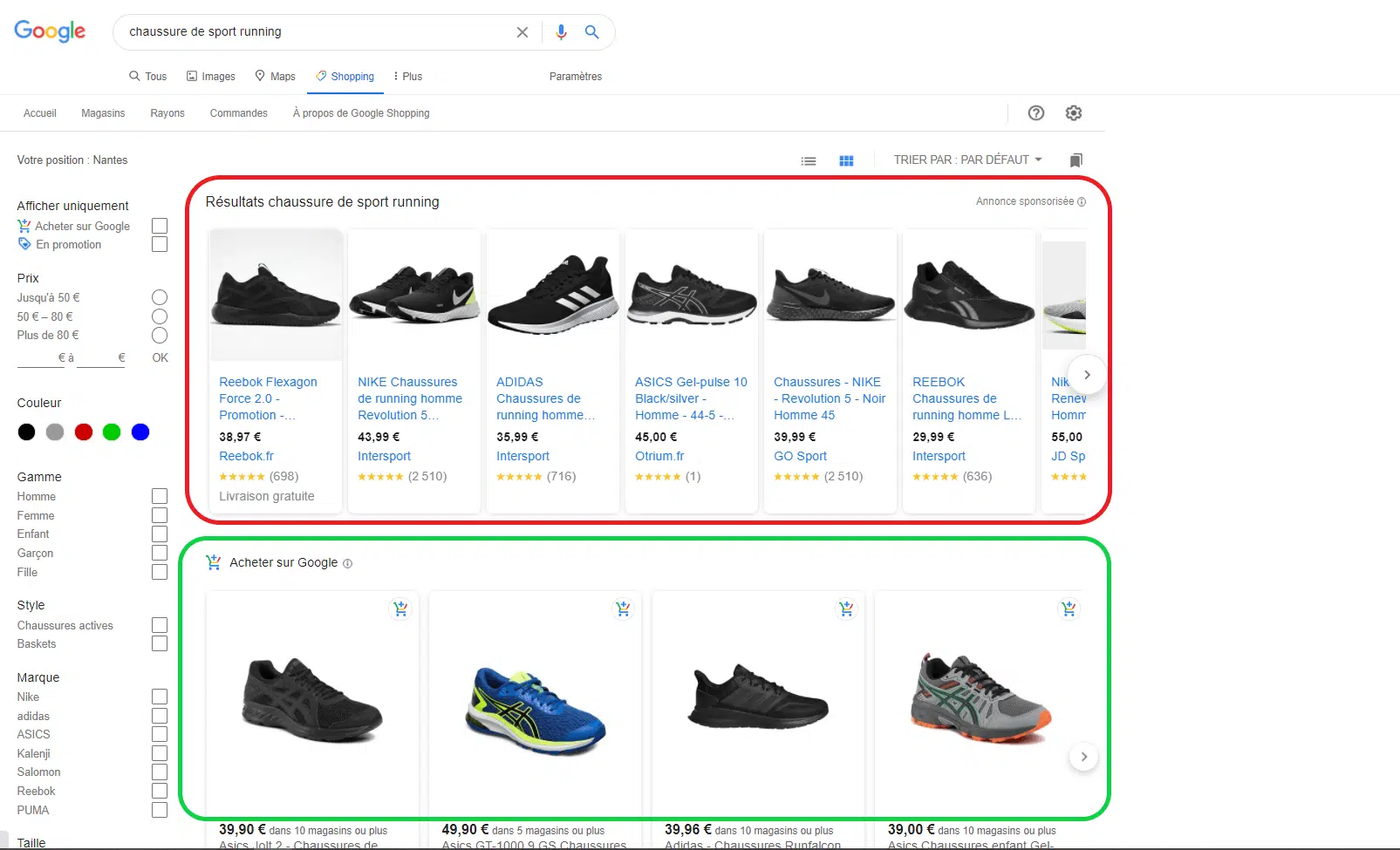Click the magnifying glass search icon

(591, 32)
